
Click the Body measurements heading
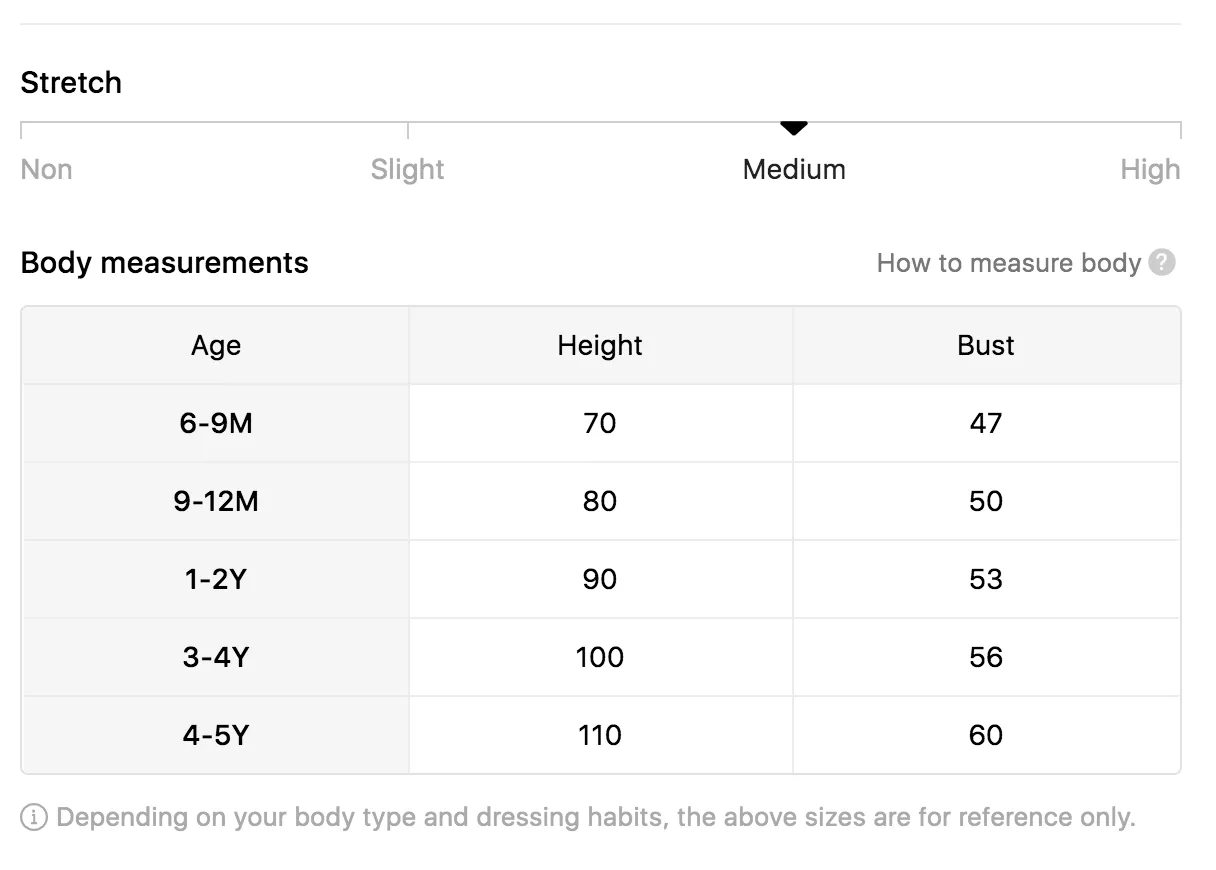[165, 263]
